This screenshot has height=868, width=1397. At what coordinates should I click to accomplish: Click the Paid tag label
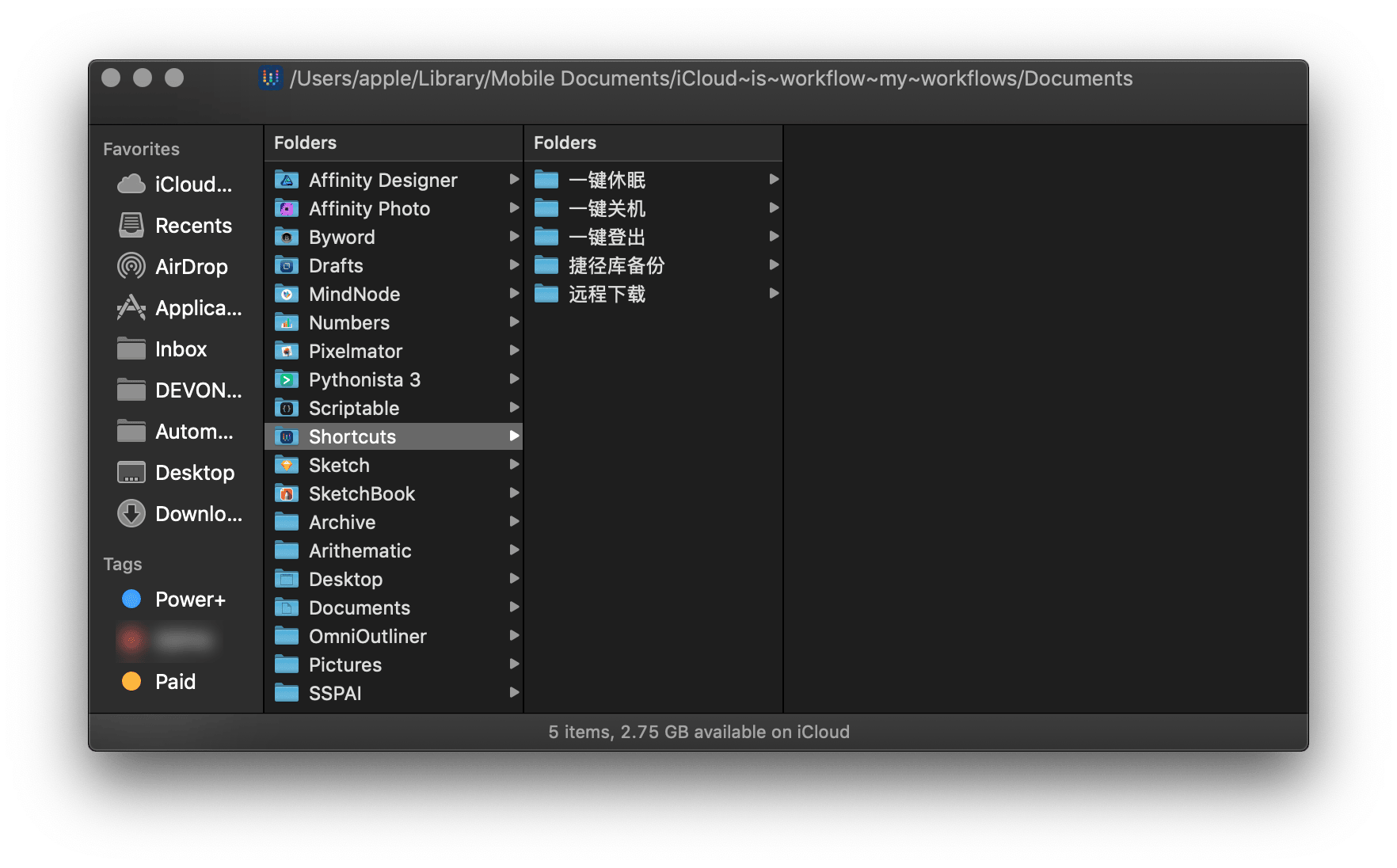tap(175, 682)
